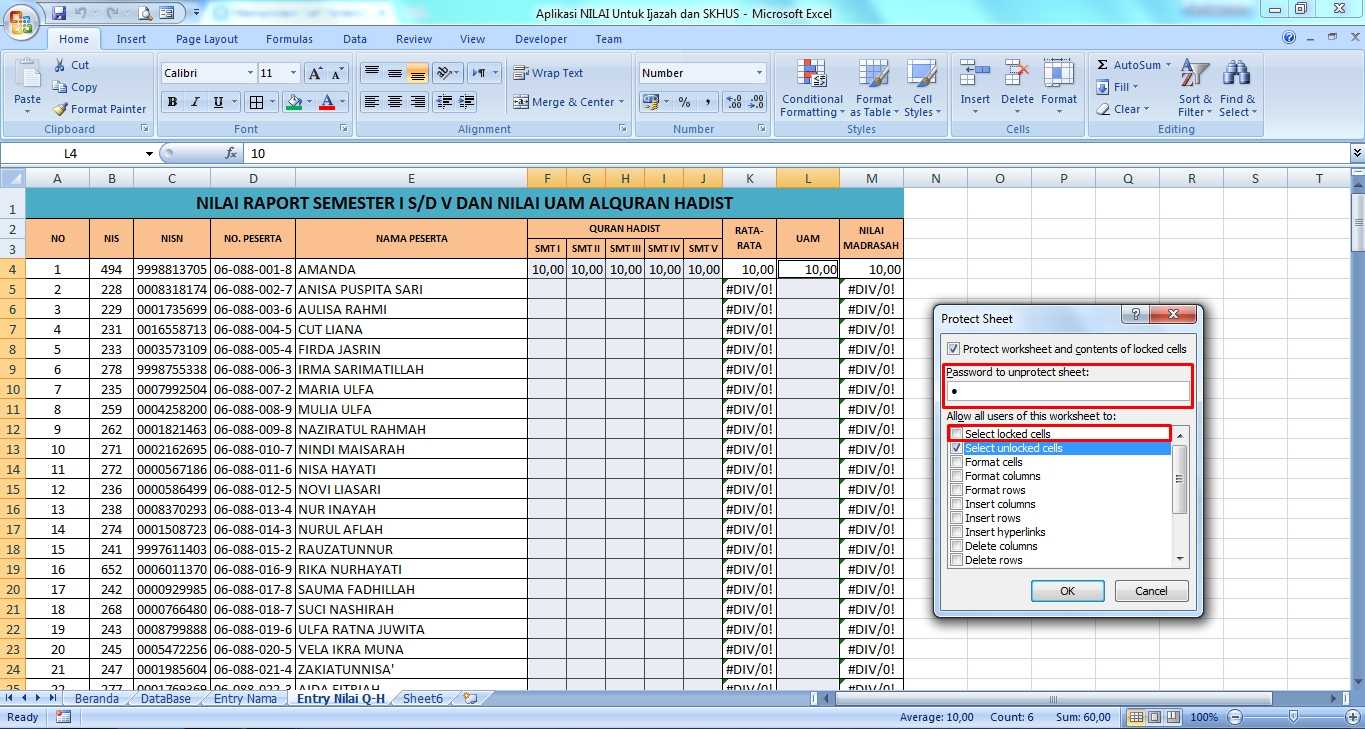Uncheck Select unlocked cells option
The width and height of the screenshot is (1365, 729).
957,448
